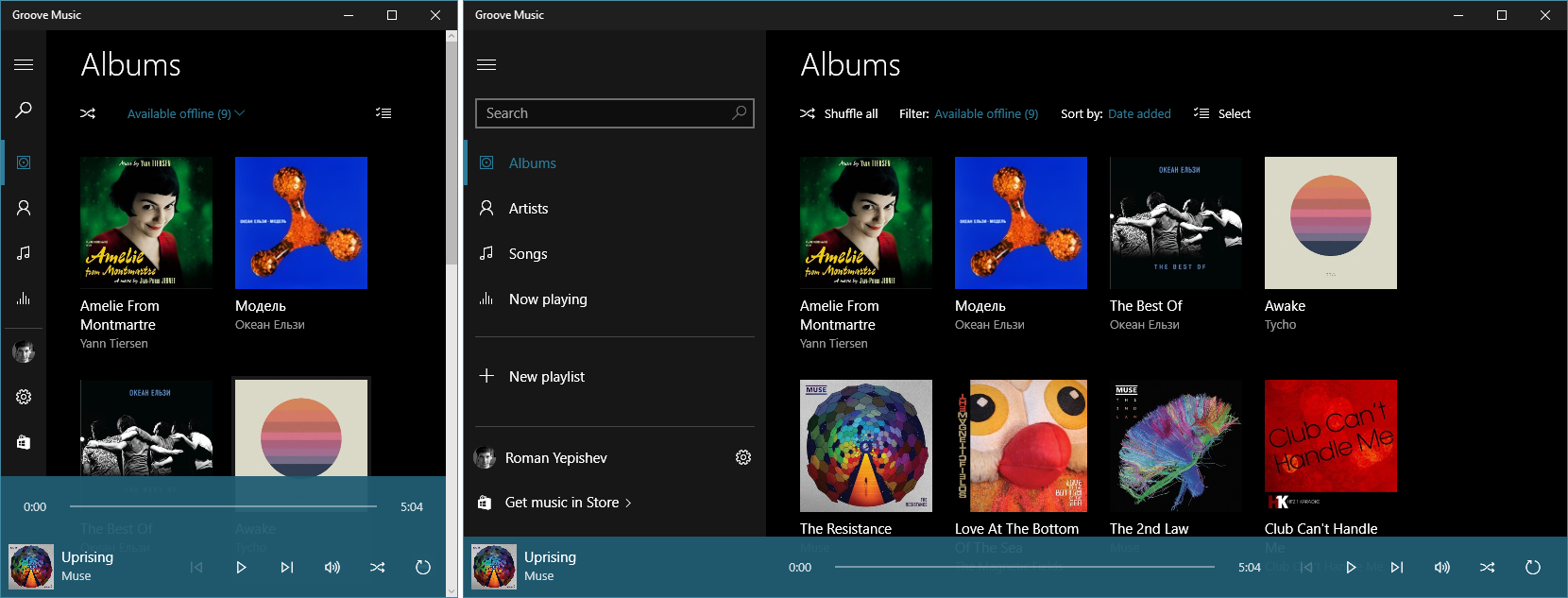The height and width of the screenshot is (598, 1568).
Task: Open Awake album cover in right window
Action: [x=1331, y=223]
